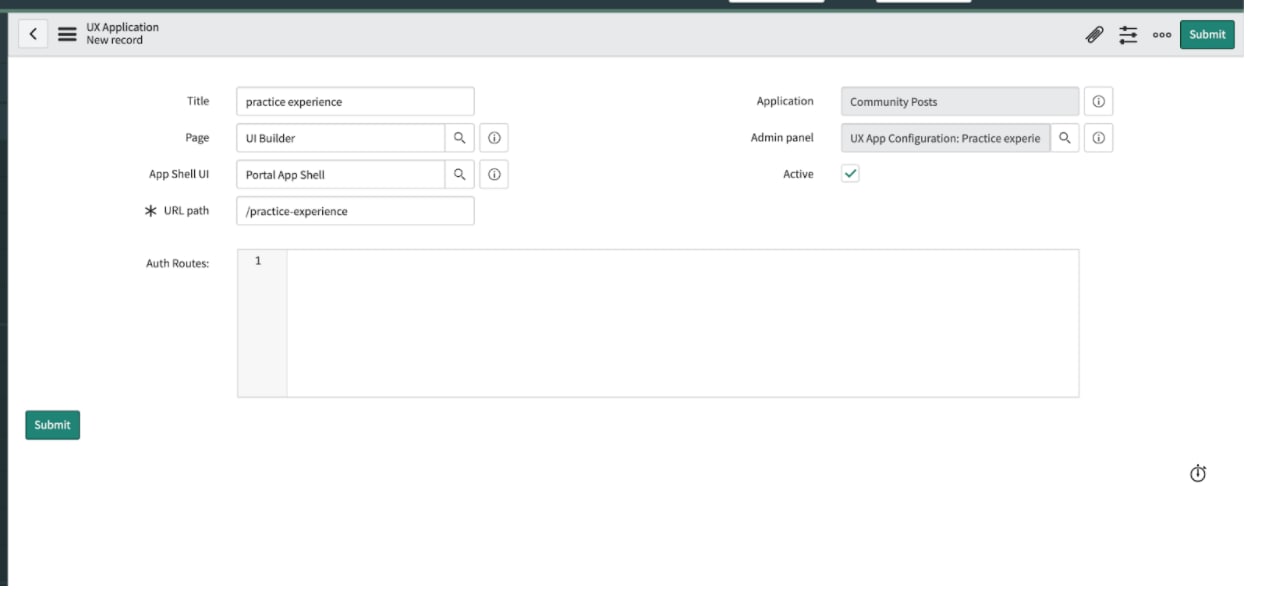Open the App Shell UI lookup magnifier

[x=459, y=174]
